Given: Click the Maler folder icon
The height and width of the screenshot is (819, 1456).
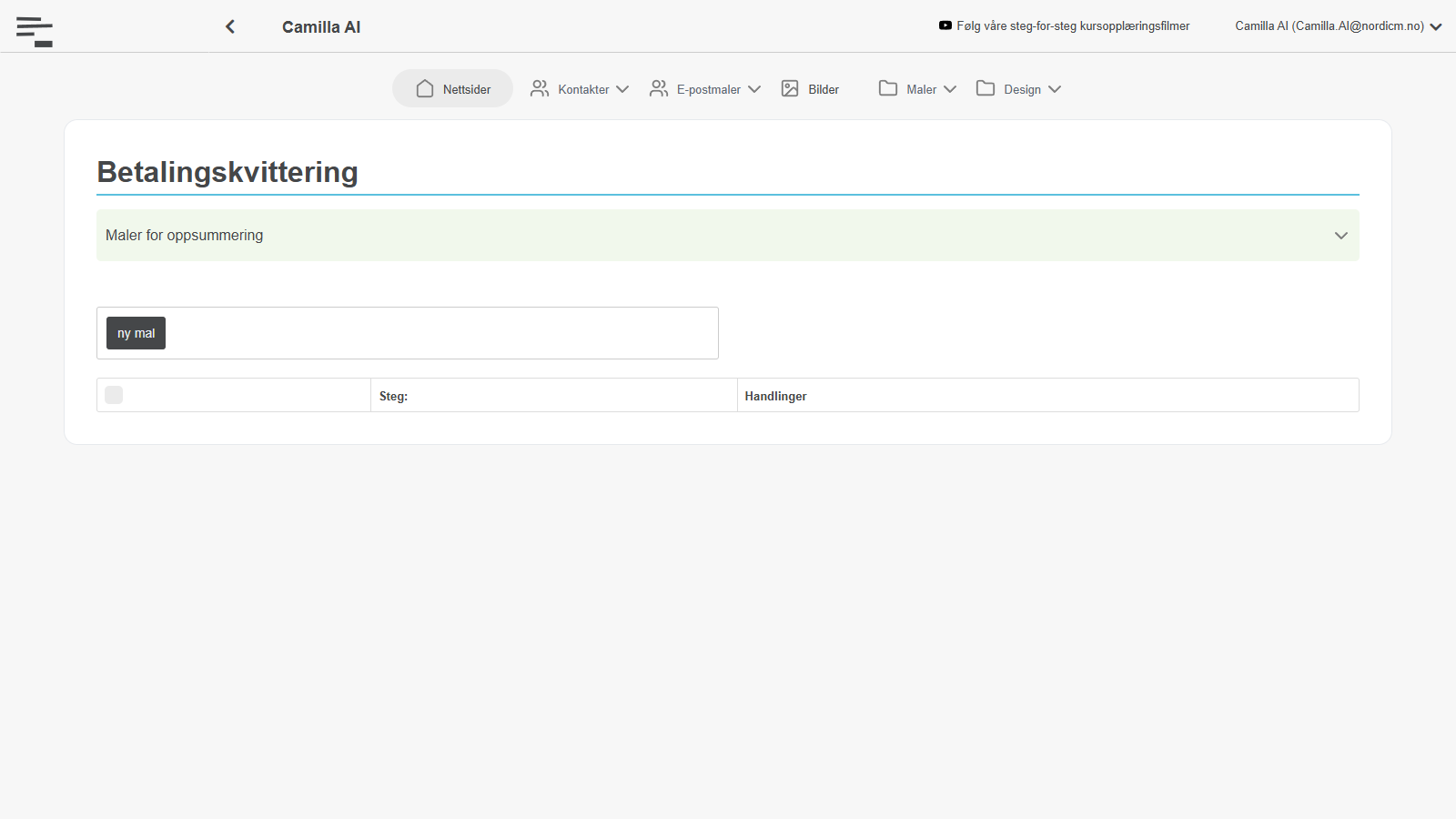Looking at the screenshot, I should pyautogui.click(x=888, y=88).
